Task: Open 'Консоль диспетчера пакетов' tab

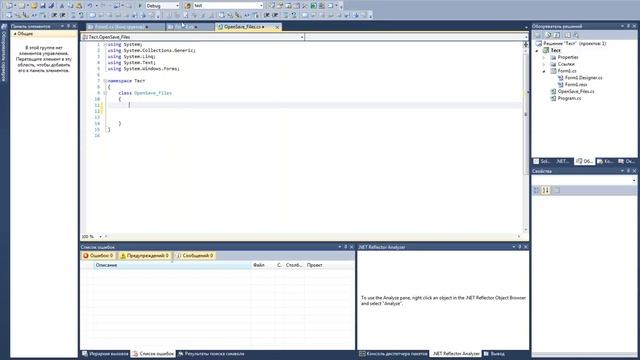Action: point(393,354)
